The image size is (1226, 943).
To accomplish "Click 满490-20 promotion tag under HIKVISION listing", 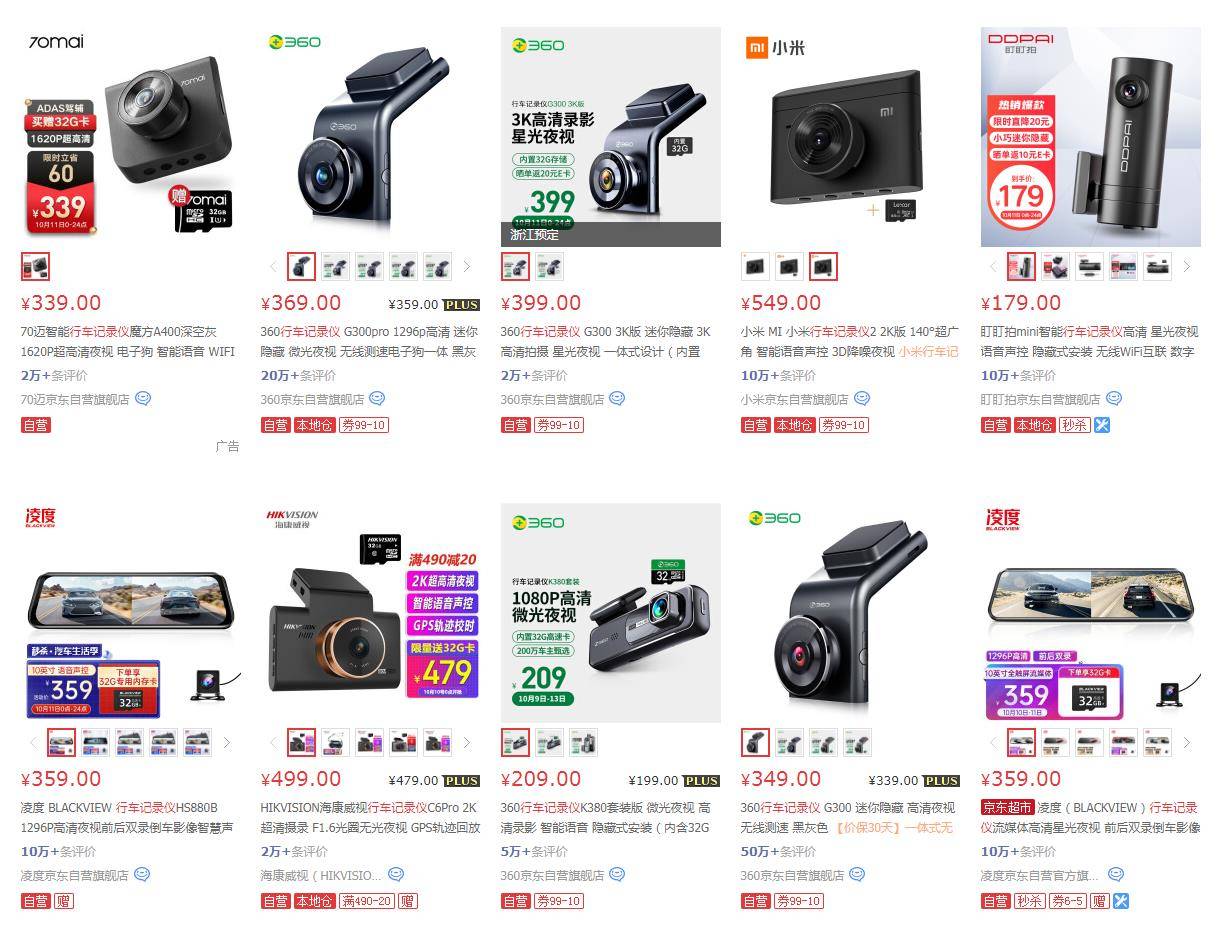I will coord(366,901).
